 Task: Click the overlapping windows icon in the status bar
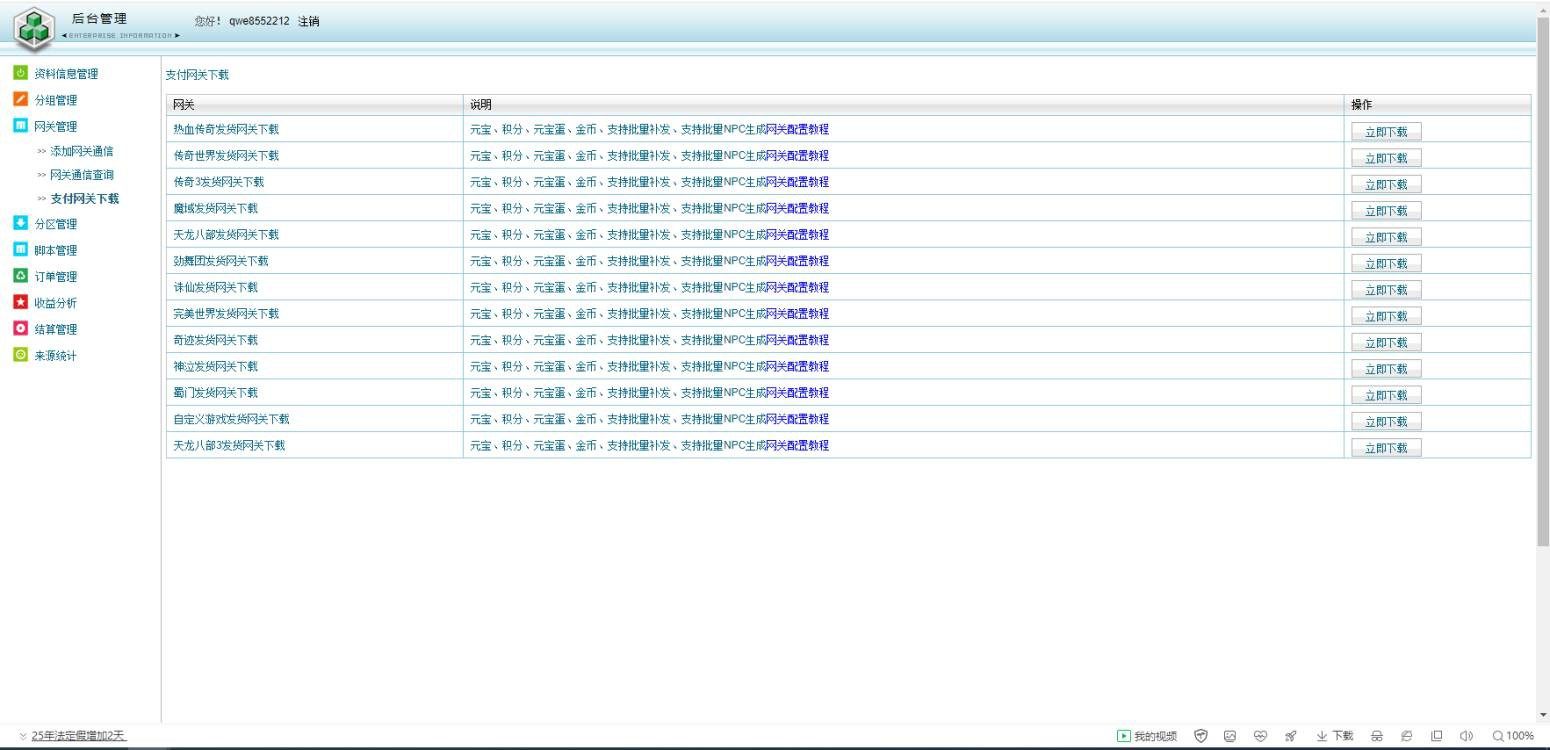click(x=1436, y=736)
